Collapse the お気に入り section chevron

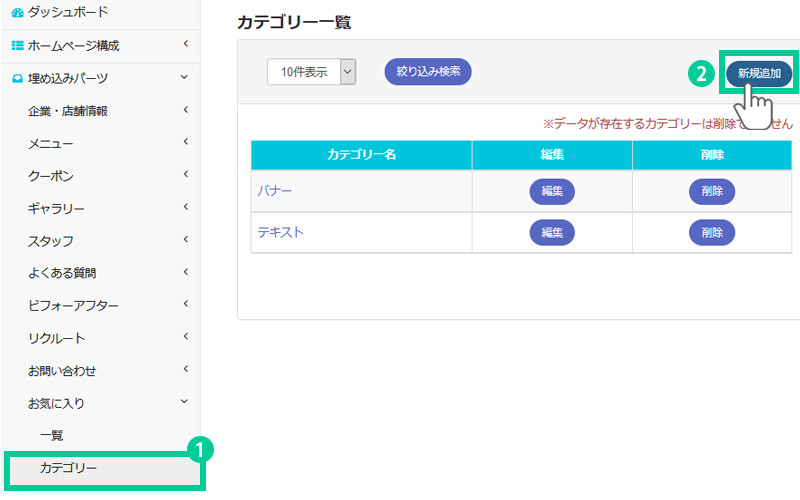[185, 402]
